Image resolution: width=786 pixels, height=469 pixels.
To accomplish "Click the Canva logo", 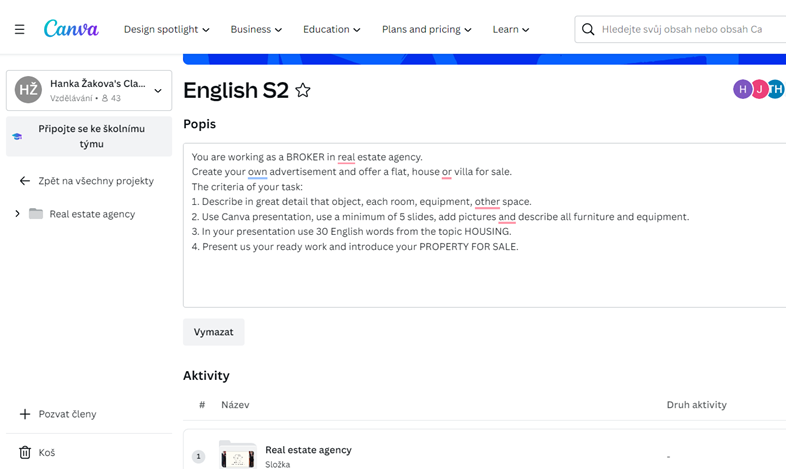I will point(71,29).
